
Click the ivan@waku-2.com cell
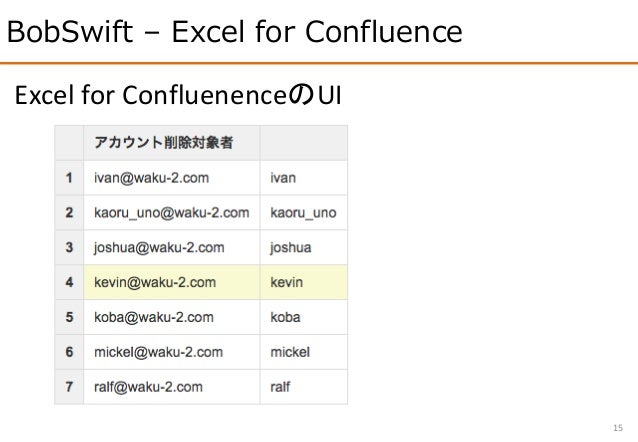(172, 178)
